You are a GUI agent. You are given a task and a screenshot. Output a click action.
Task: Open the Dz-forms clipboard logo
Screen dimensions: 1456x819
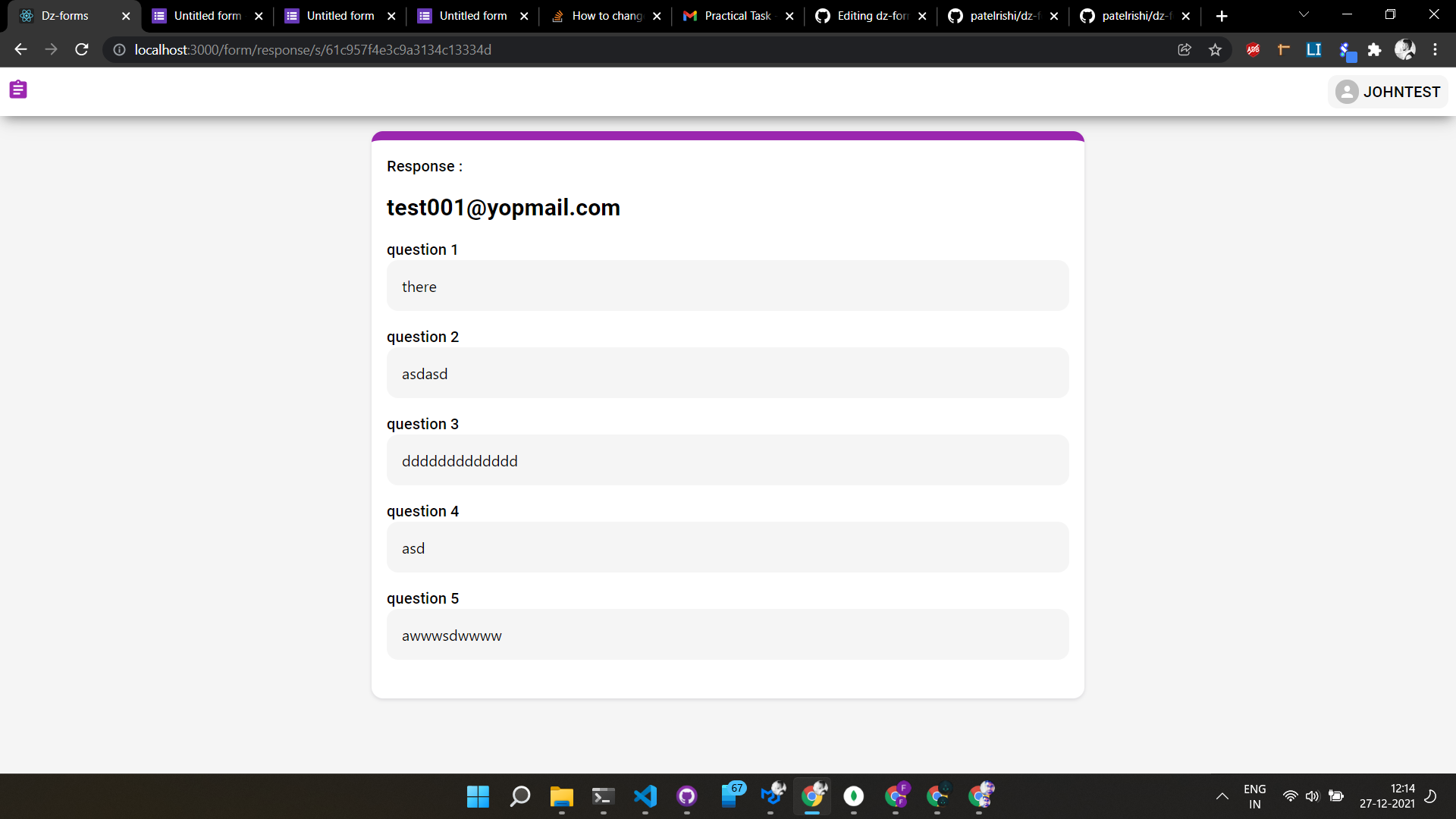(18, 89)
